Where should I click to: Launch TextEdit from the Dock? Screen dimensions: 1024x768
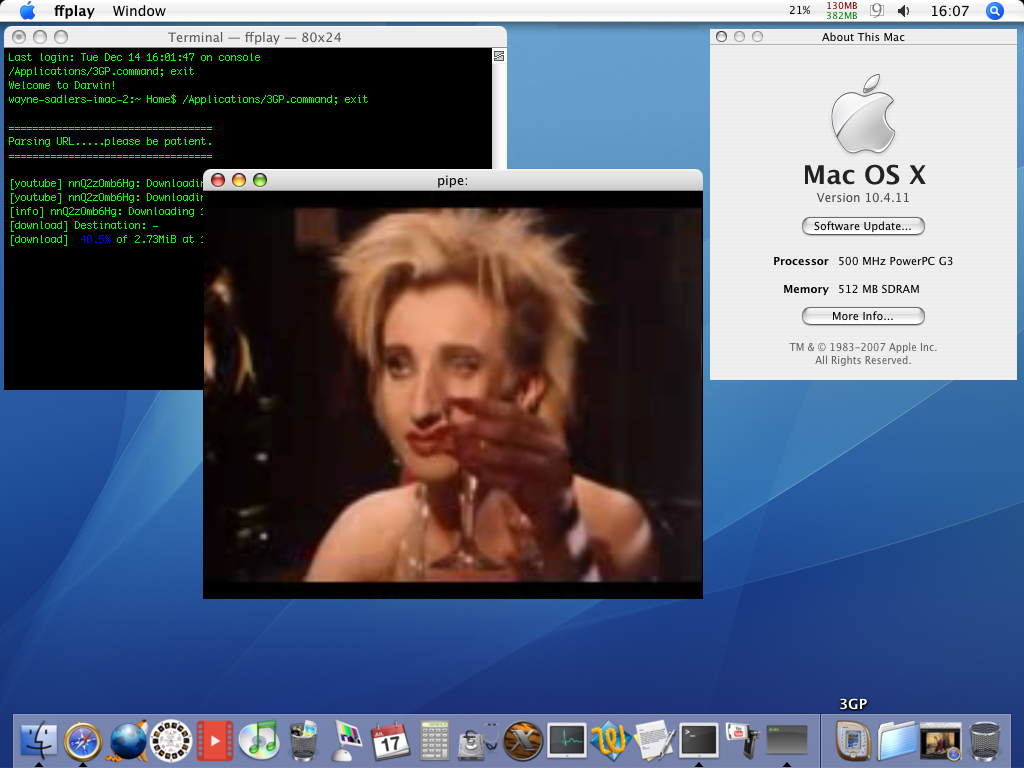coord(654,741)
